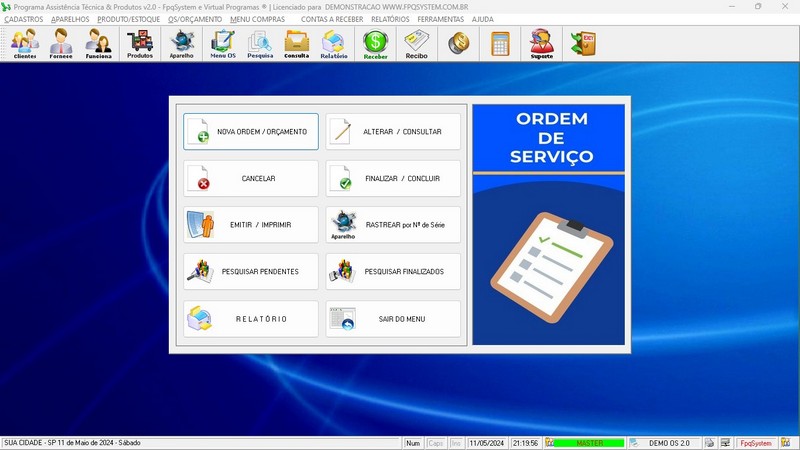Click the DEMO OS 2.0 status label

click(669, 443)
